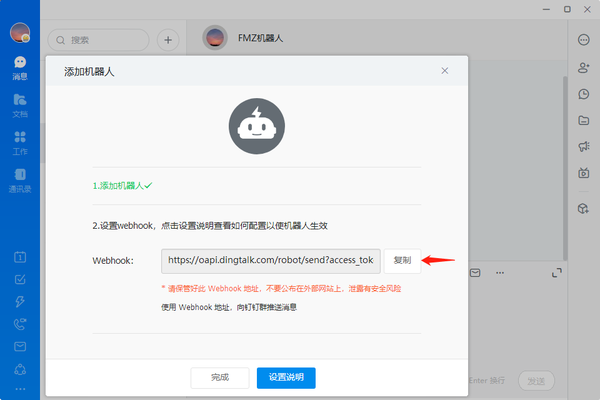Open the to-do checkmark icon in sidebar
The image size is (600, 400).
click(x=19, y=279)
